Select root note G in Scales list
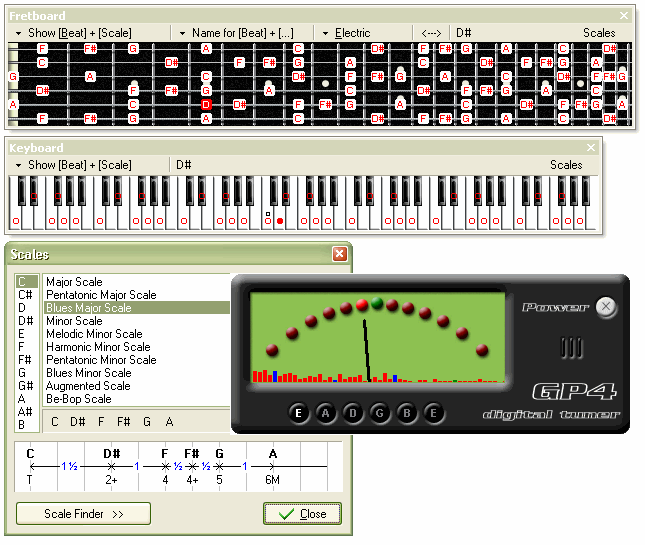This screenshot has width=645, height=545. point(27,373)
